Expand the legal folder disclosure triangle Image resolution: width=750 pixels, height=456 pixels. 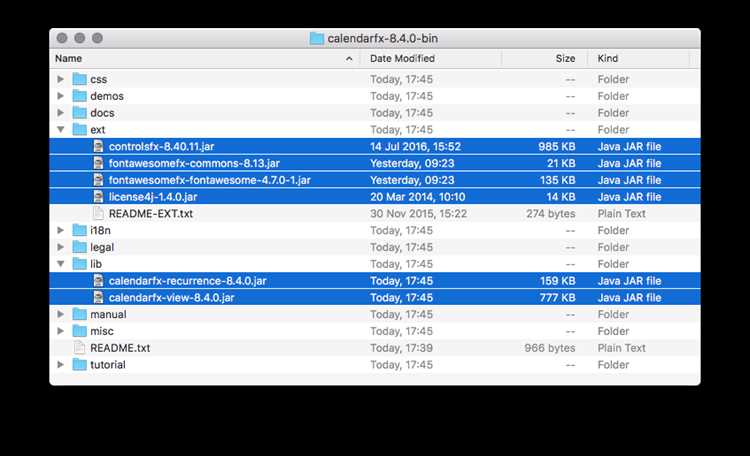[x=60, y=247]
